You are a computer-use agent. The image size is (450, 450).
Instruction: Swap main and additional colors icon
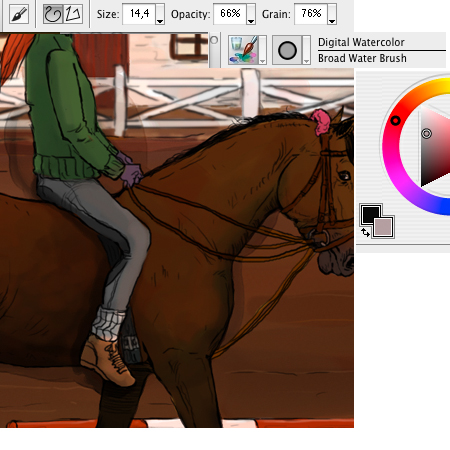click(366, 232)
